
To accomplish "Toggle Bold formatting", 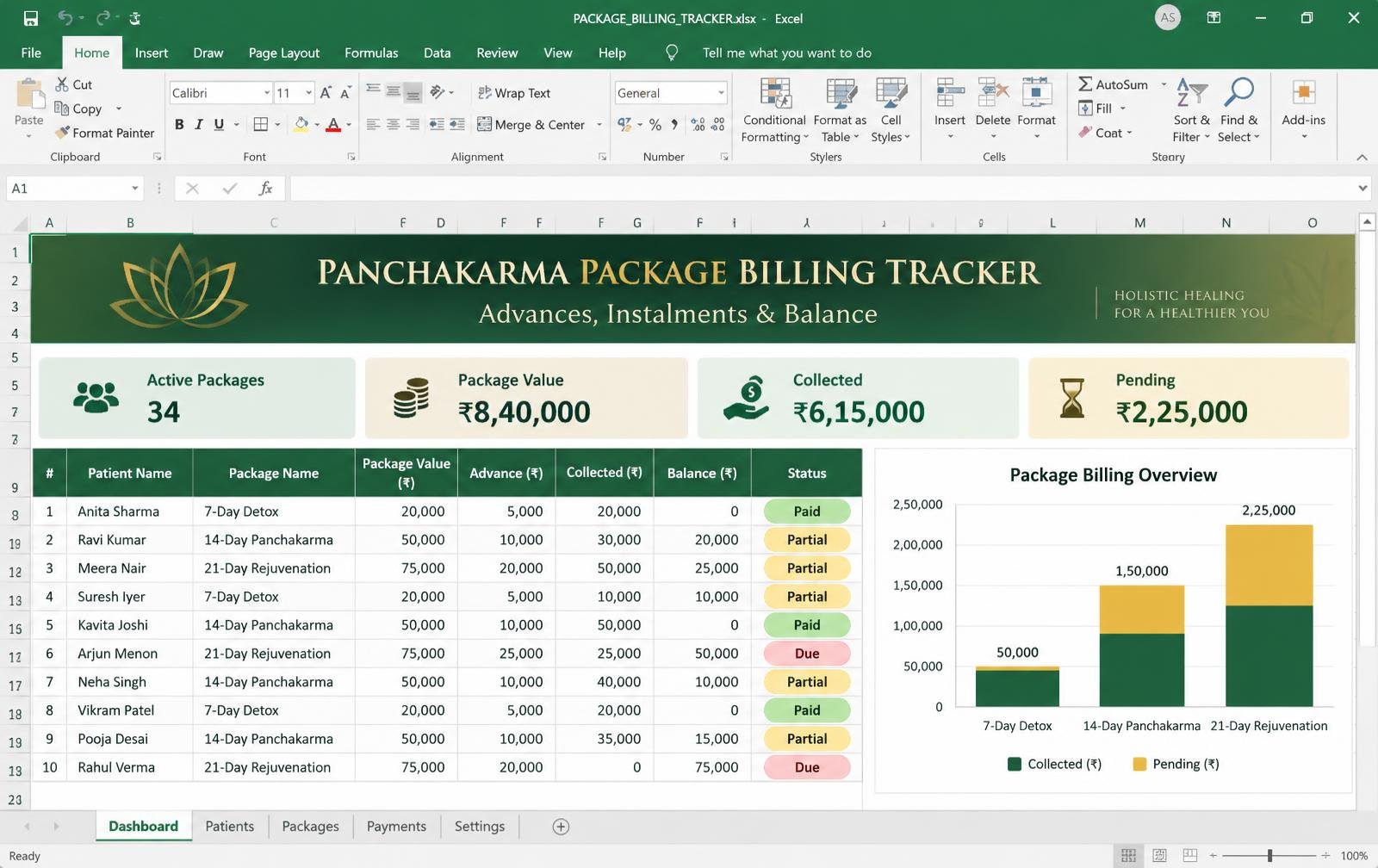I will point(179,125).
